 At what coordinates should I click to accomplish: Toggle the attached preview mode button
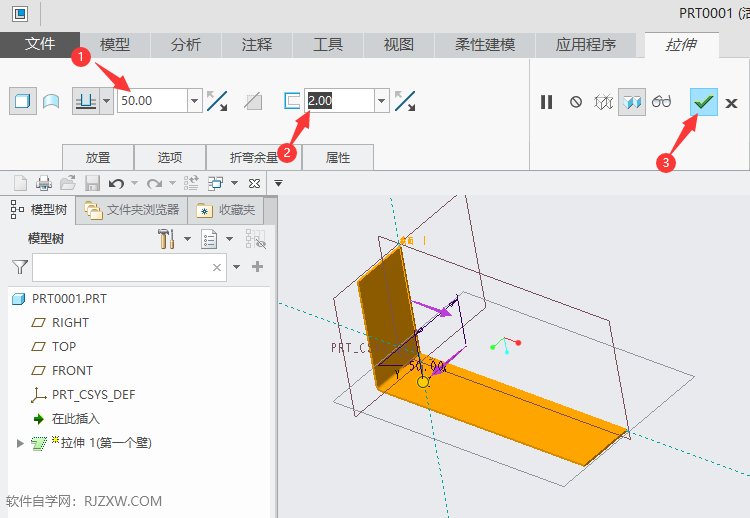pos(631,101)
